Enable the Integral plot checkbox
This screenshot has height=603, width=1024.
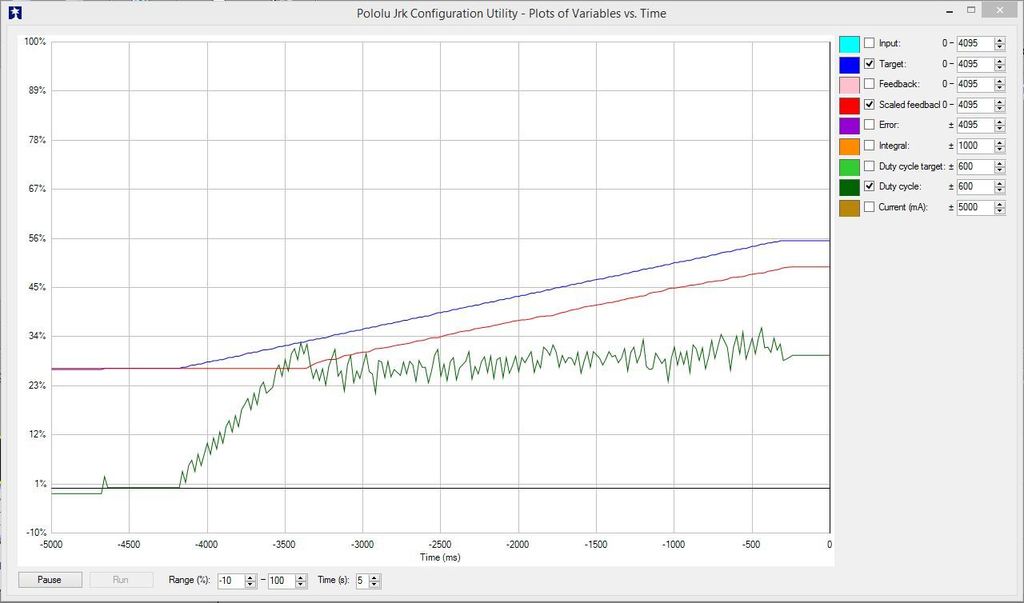(869, 146)
